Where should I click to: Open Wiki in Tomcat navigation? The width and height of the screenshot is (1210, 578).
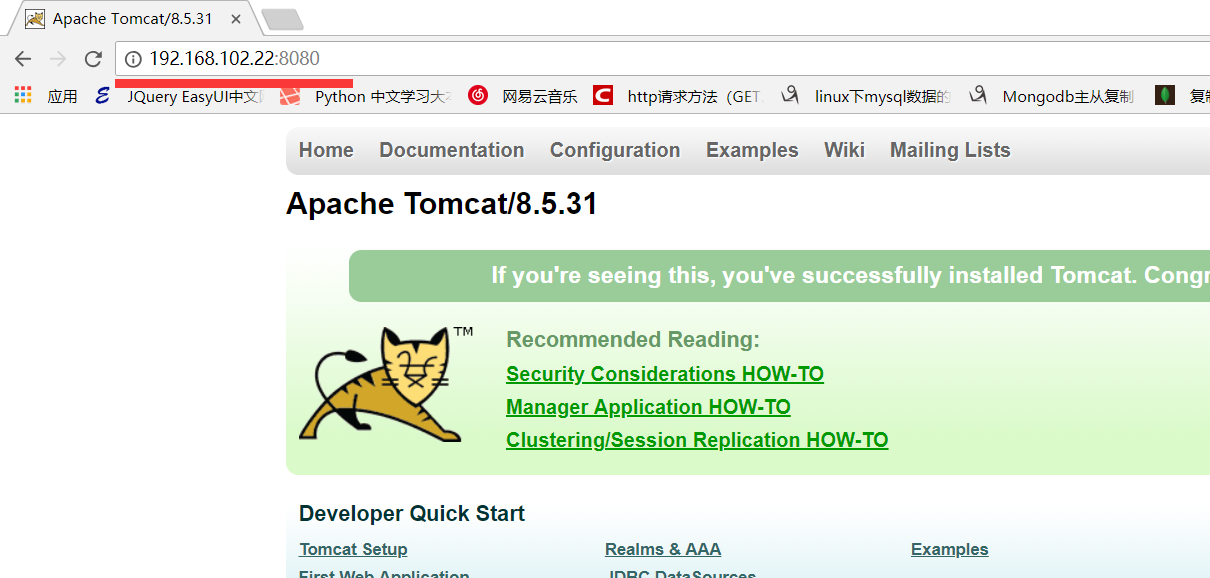pos(844,150)
